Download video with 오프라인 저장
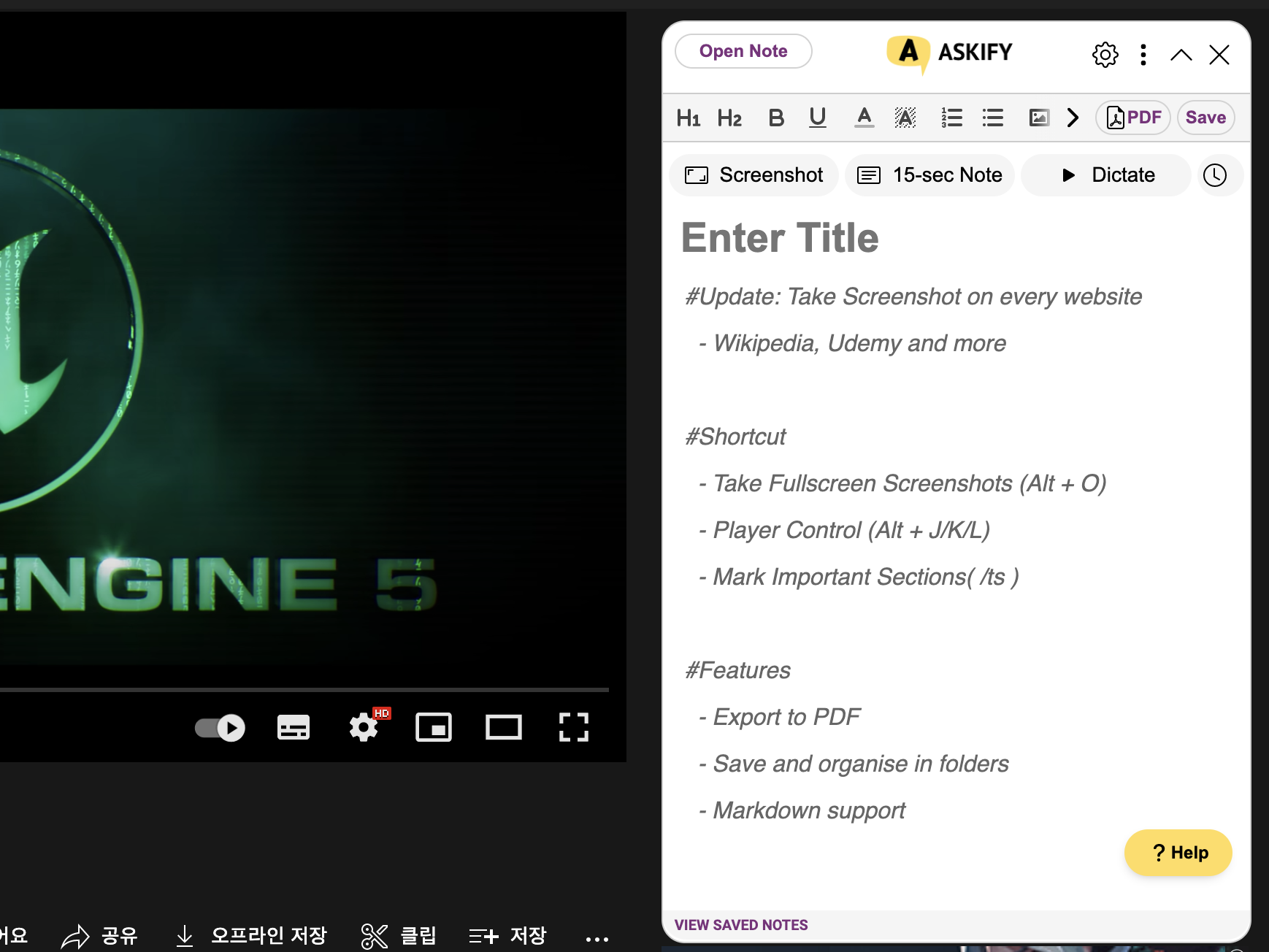Image resolution: width=1269 pixels, height=952 pixels. [x=251, y=936]
